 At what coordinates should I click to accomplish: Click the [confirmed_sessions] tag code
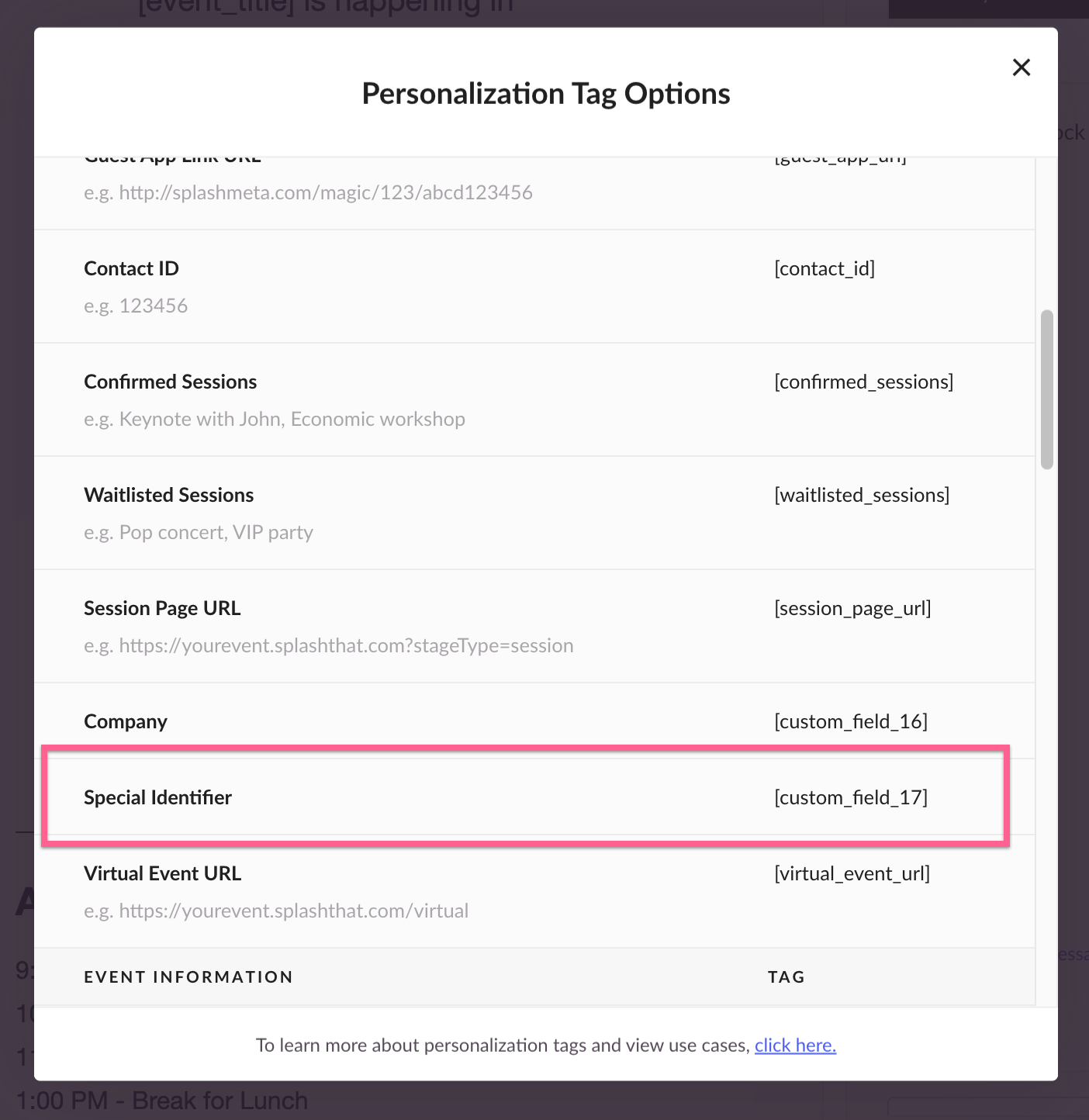point(863,382)
